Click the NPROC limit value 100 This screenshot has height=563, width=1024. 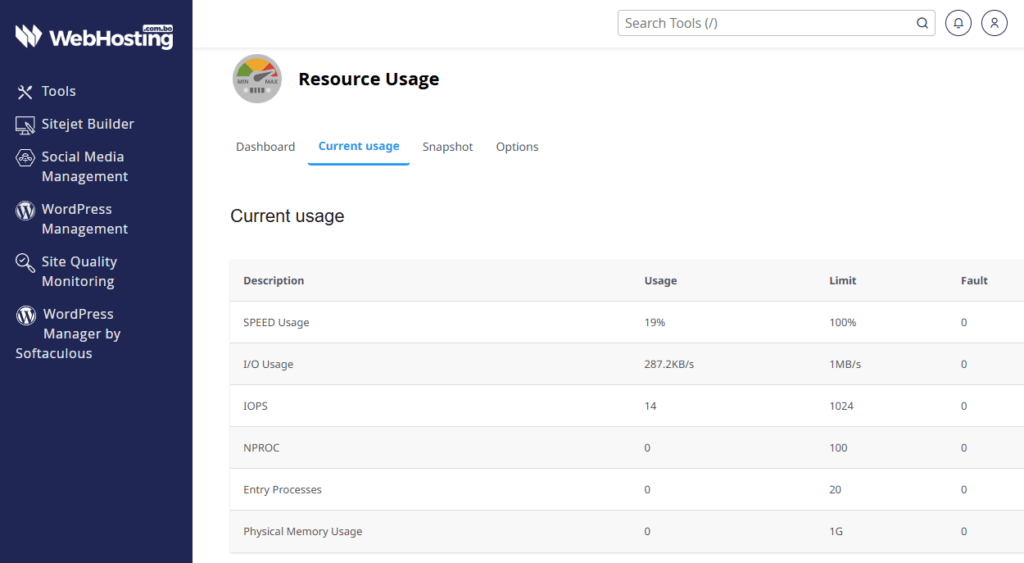coord(838,448)
